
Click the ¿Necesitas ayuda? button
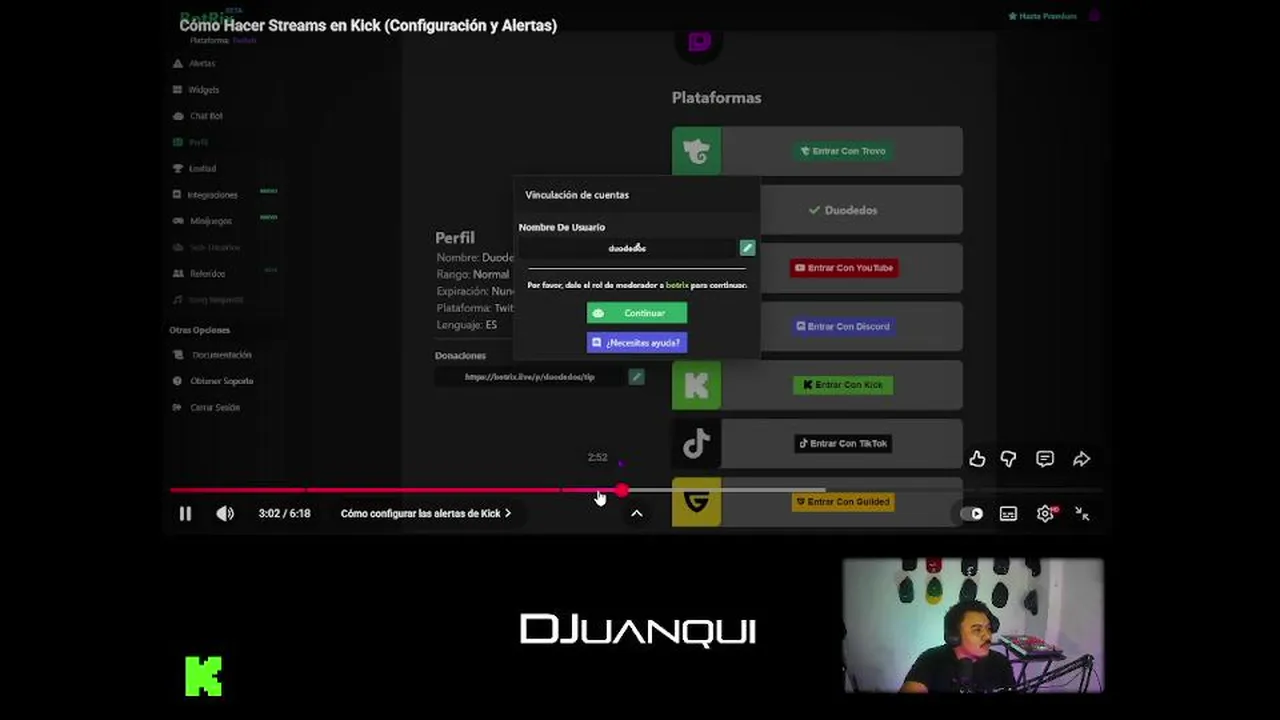pos(637,342)
